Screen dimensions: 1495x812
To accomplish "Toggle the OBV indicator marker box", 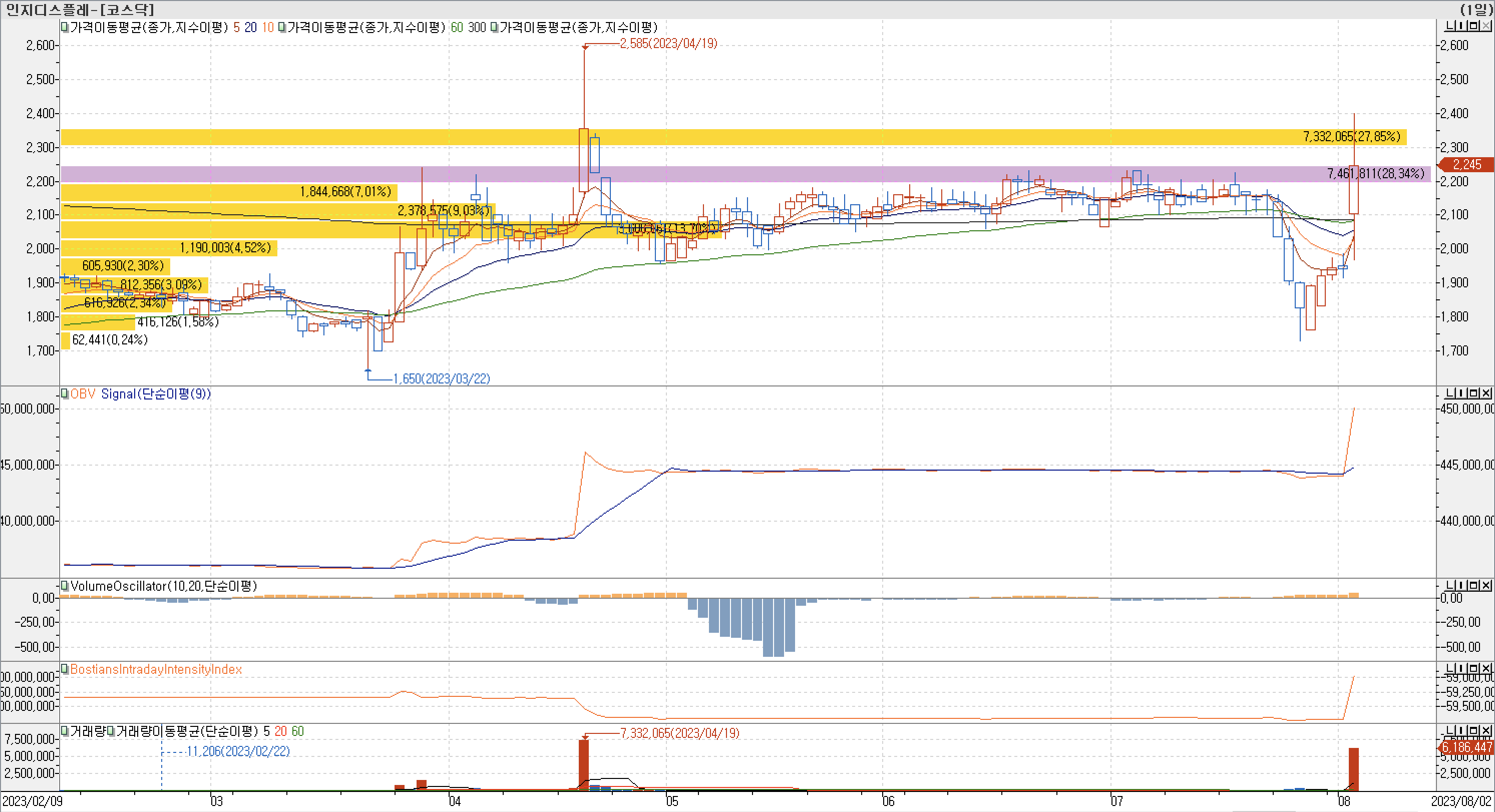I will pos(65,393).
